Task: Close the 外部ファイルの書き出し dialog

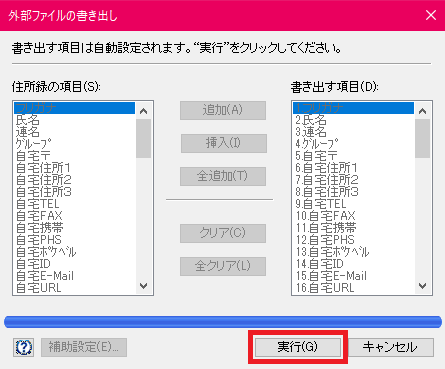Action: [431, 15]
